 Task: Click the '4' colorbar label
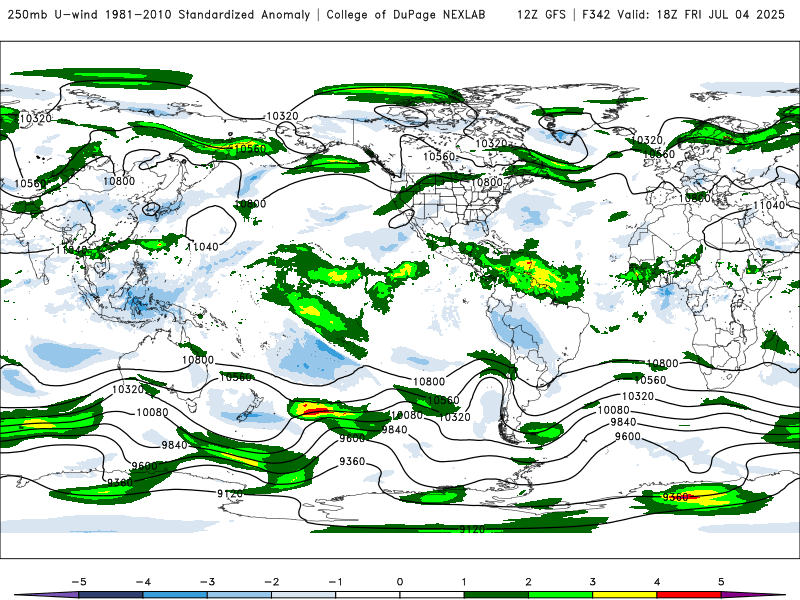pos(657,582)
